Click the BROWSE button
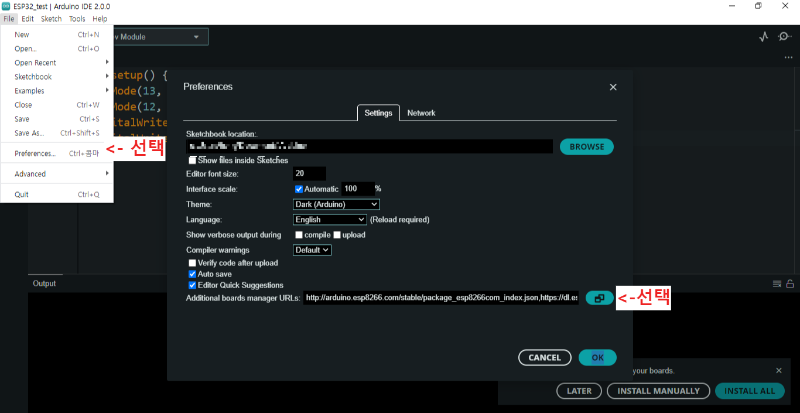 587,147
